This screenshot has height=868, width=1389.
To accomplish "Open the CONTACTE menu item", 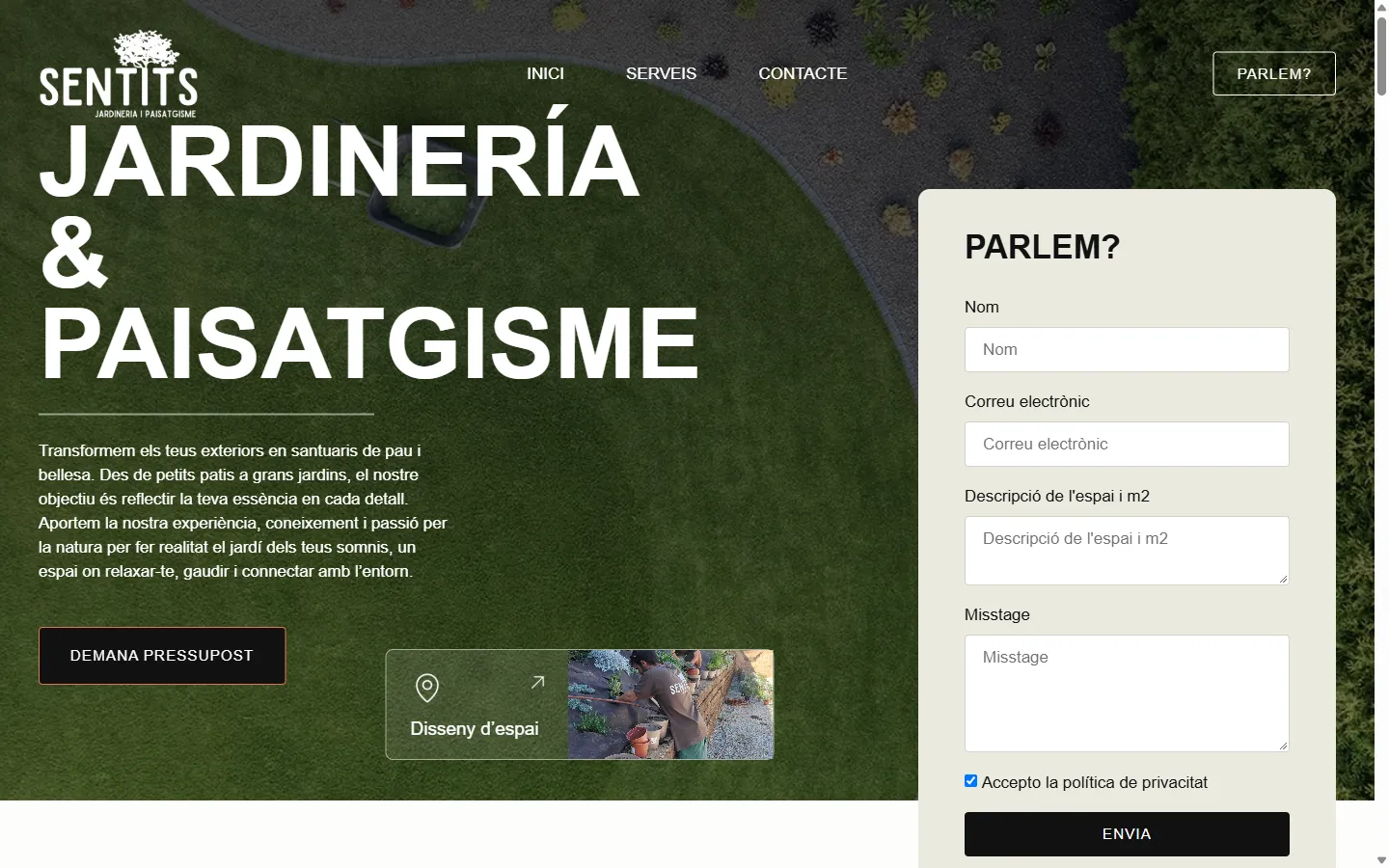I will (x=803, y=73).
